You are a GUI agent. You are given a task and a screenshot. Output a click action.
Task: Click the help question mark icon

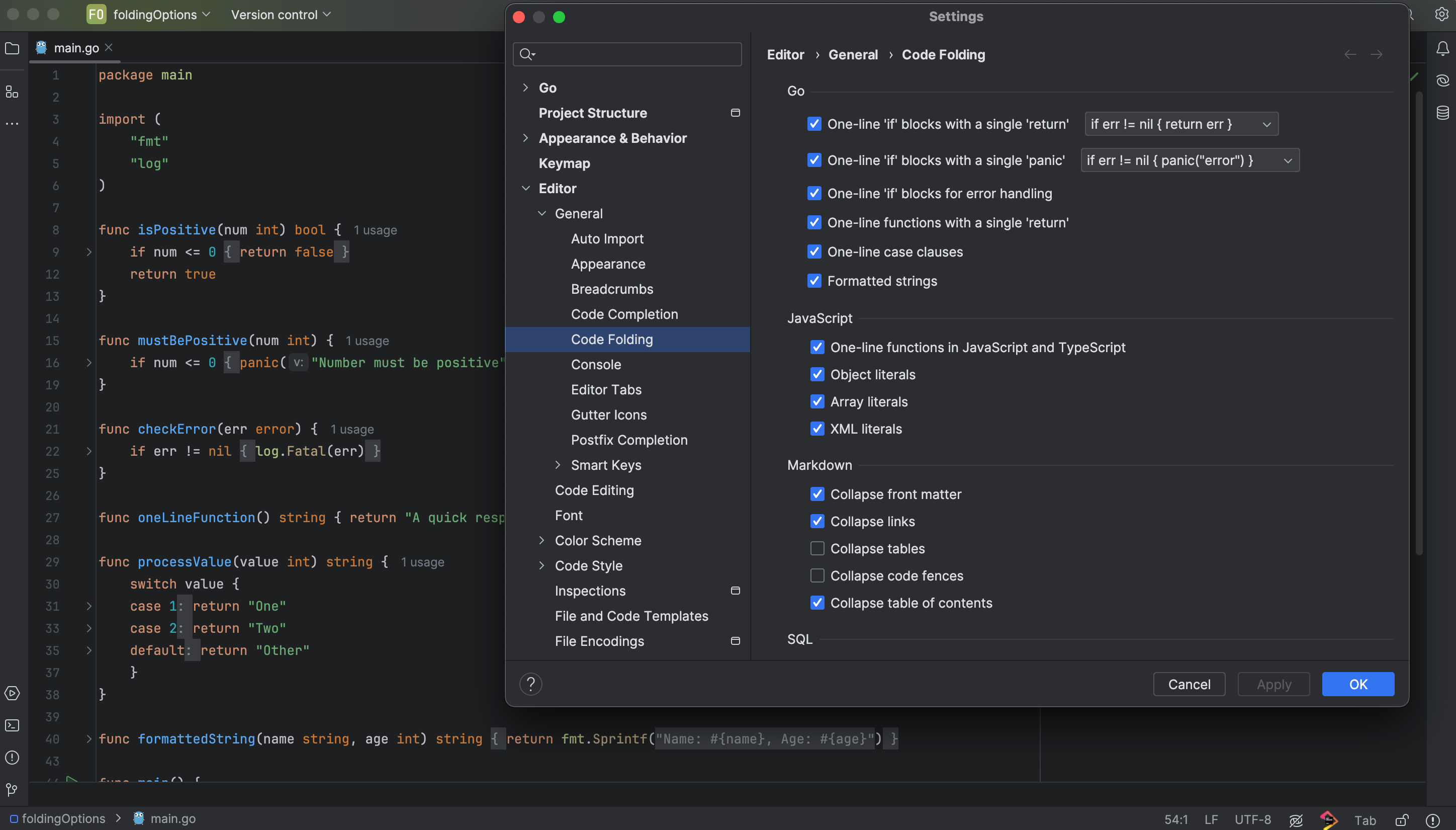pos(530,684)
